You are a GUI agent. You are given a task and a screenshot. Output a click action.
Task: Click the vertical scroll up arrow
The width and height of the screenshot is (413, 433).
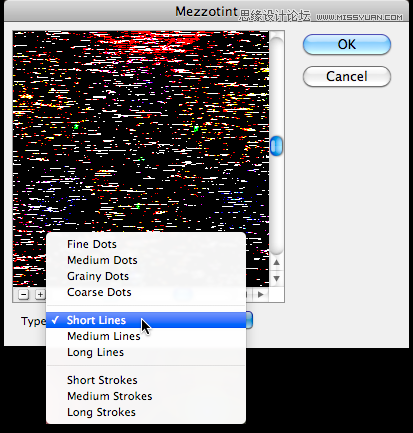tap(276, 262)
